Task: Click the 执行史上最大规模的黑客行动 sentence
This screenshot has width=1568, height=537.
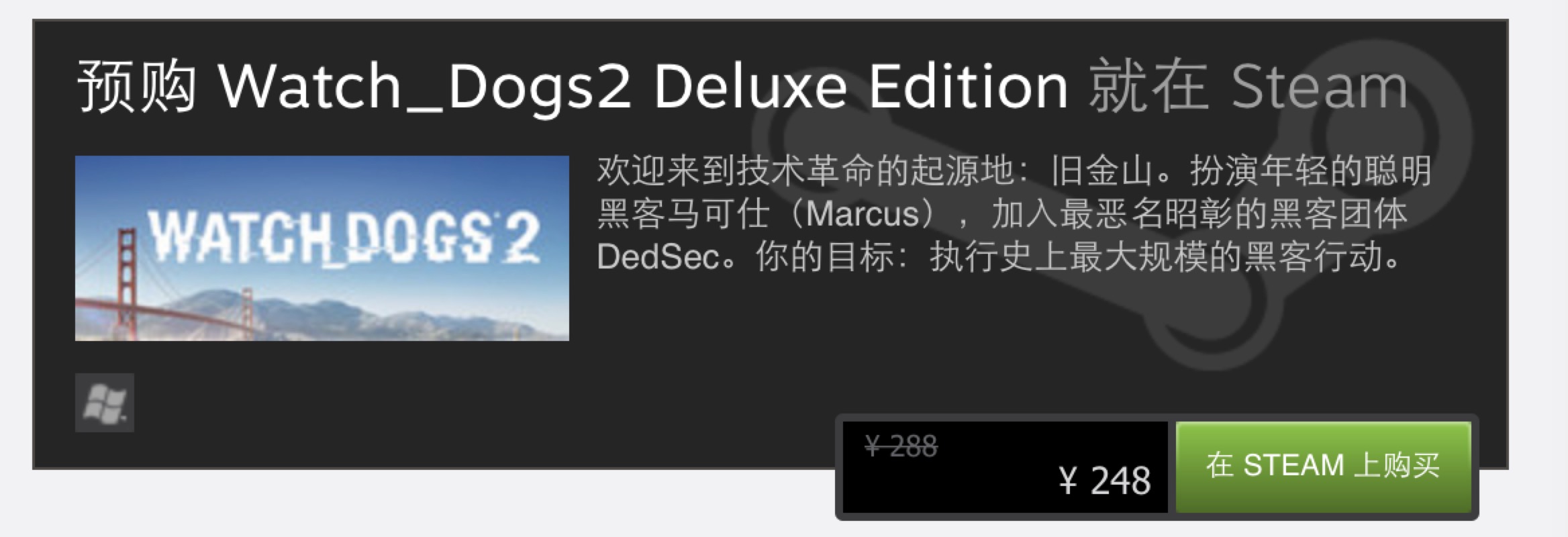Action: (1165, 256)
